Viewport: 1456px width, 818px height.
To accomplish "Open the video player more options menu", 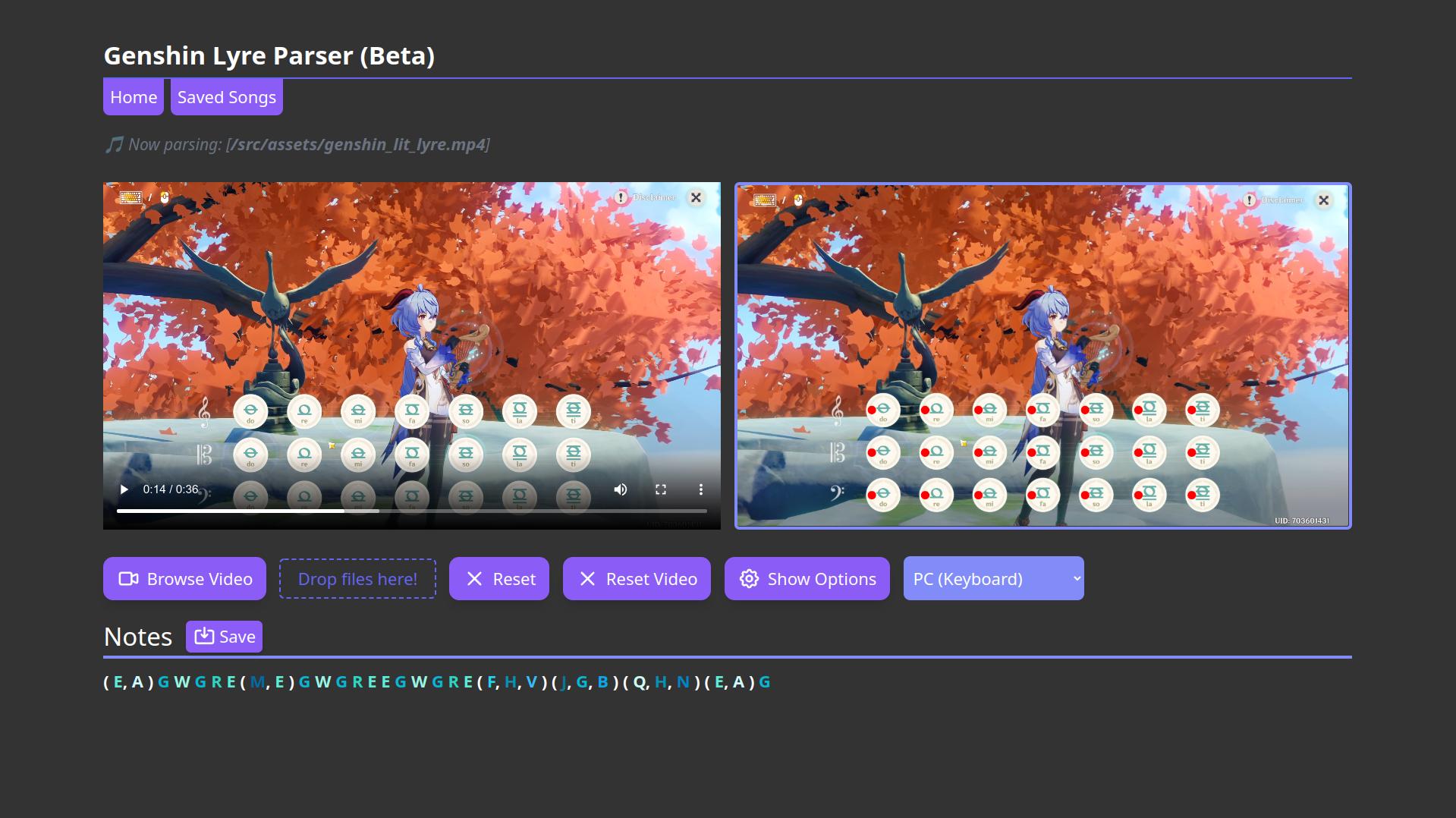I will (x=701, y=489).
